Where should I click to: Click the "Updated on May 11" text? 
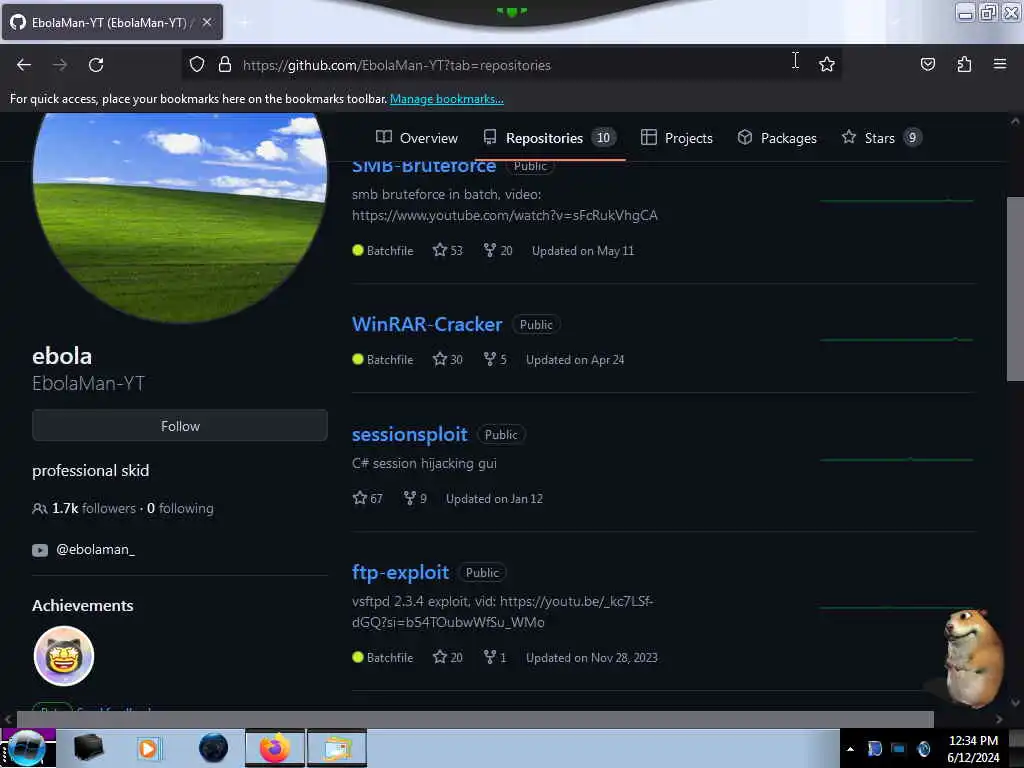pyautogui.click(x=583, y=251)
